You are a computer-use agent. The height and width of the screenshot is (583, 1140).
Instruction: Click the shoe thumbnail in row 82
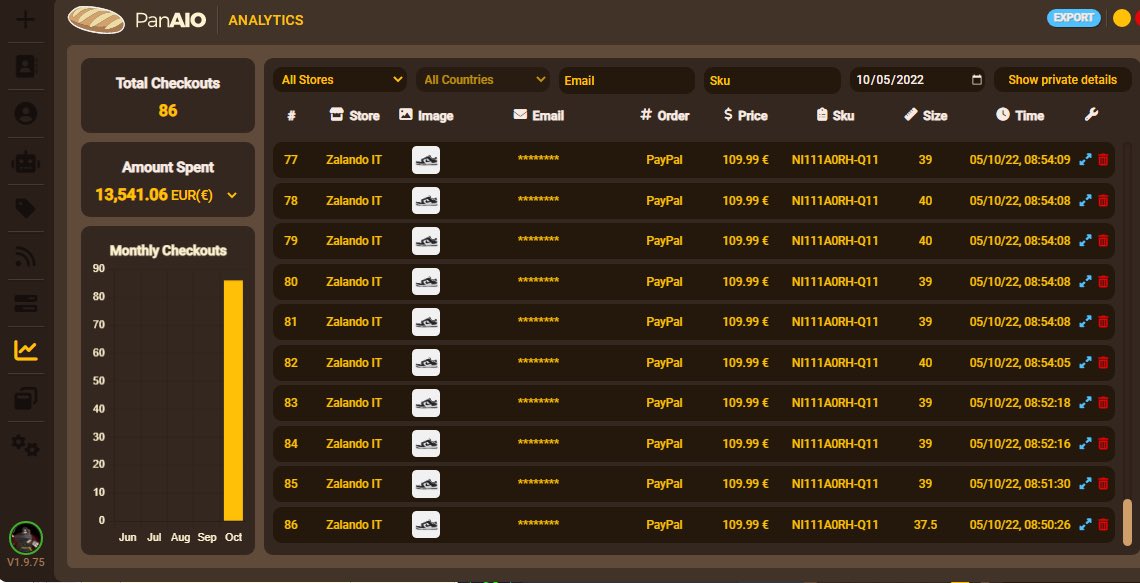tap(426, 362)
